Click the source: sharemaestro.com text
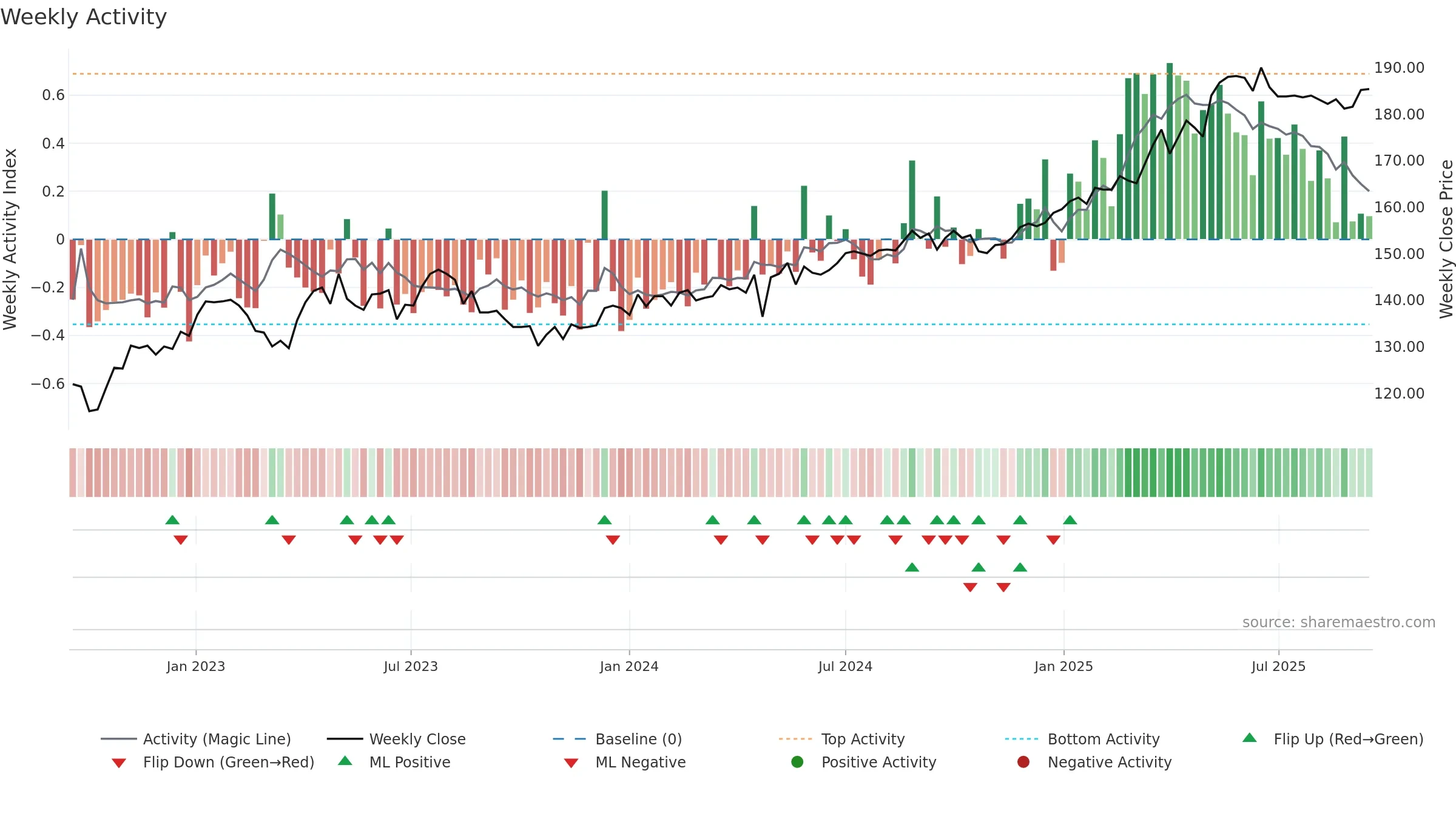This screenshot has height=819, width=1456. pyautogui.click(x=1339, y=622)
